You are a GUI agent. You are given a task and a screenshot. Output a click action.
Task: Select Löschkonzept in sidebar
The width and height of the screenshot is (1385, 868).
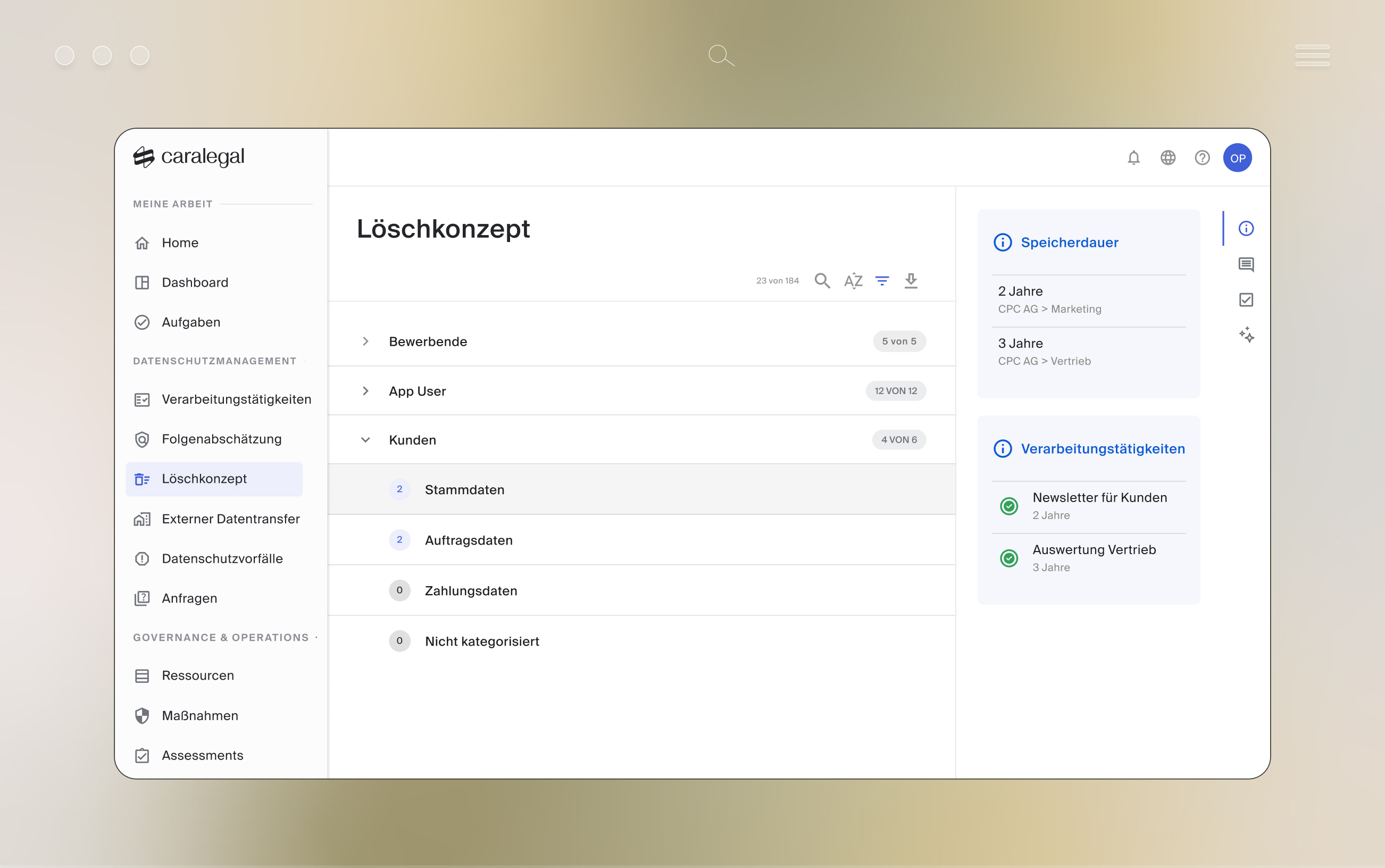click(214, 479)
